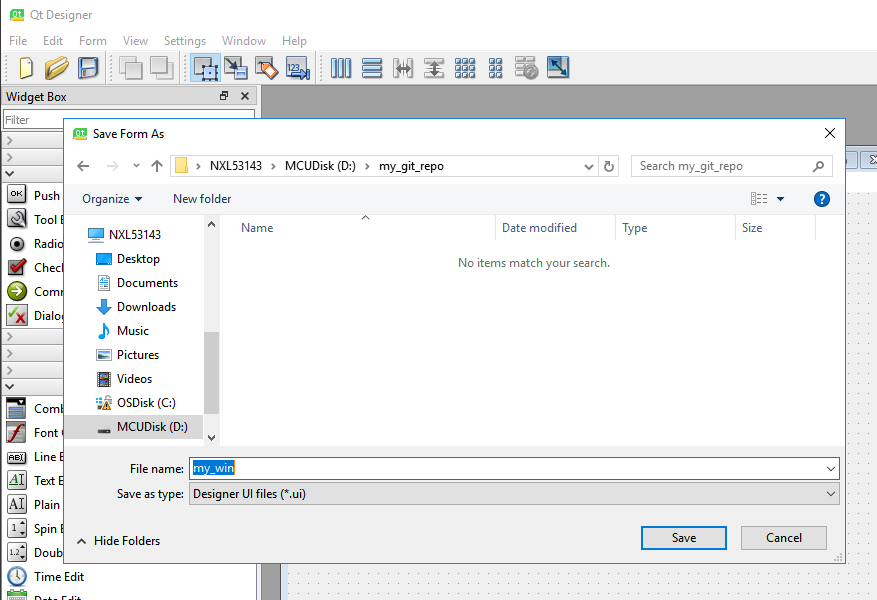
Task: Open the Organize dropdown menu
Action: (x=112, y=199)
